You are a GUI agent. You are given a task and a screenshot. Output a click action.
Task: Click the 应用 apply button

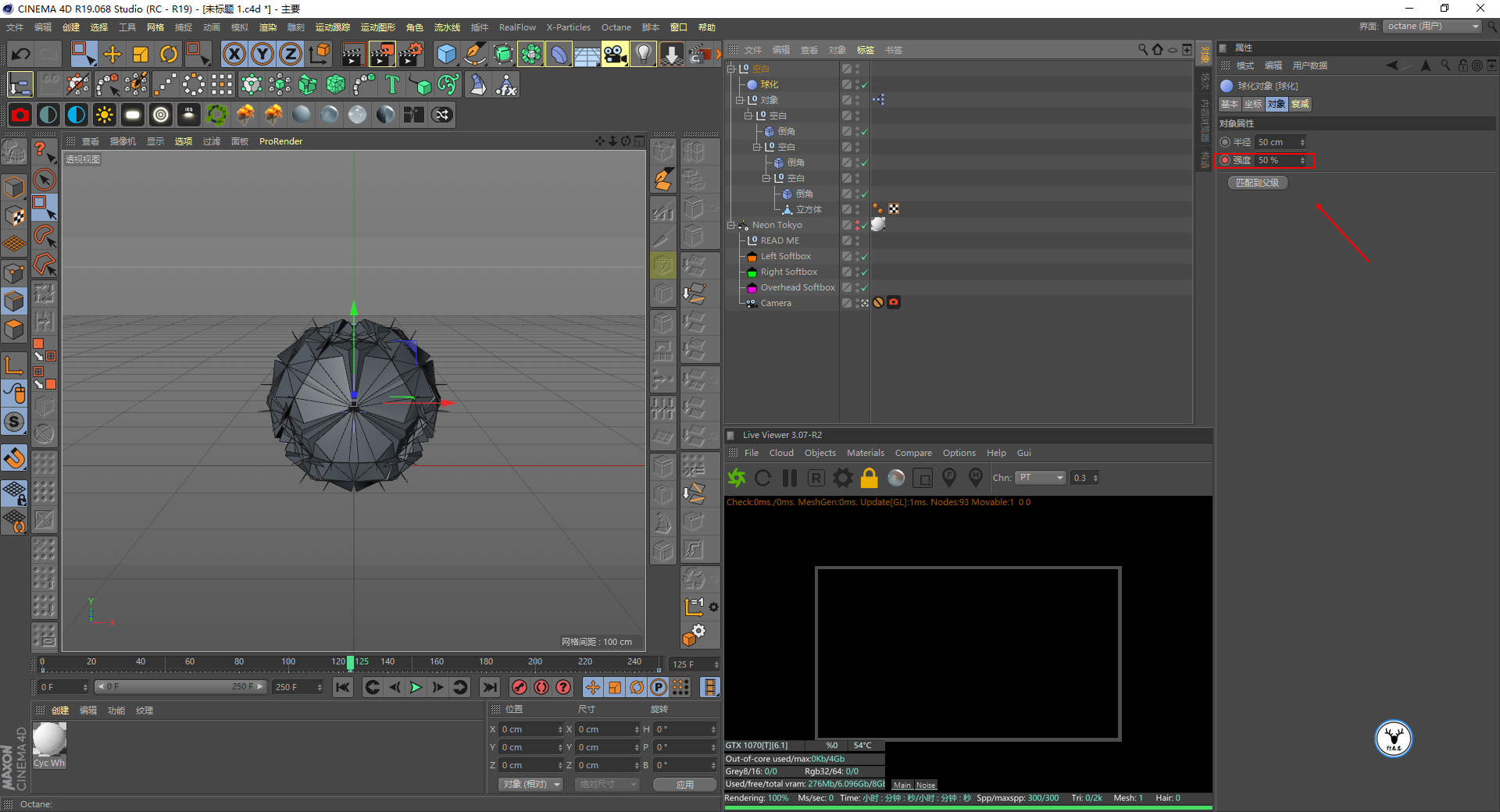pyautogui.click(x=685, y=784)
